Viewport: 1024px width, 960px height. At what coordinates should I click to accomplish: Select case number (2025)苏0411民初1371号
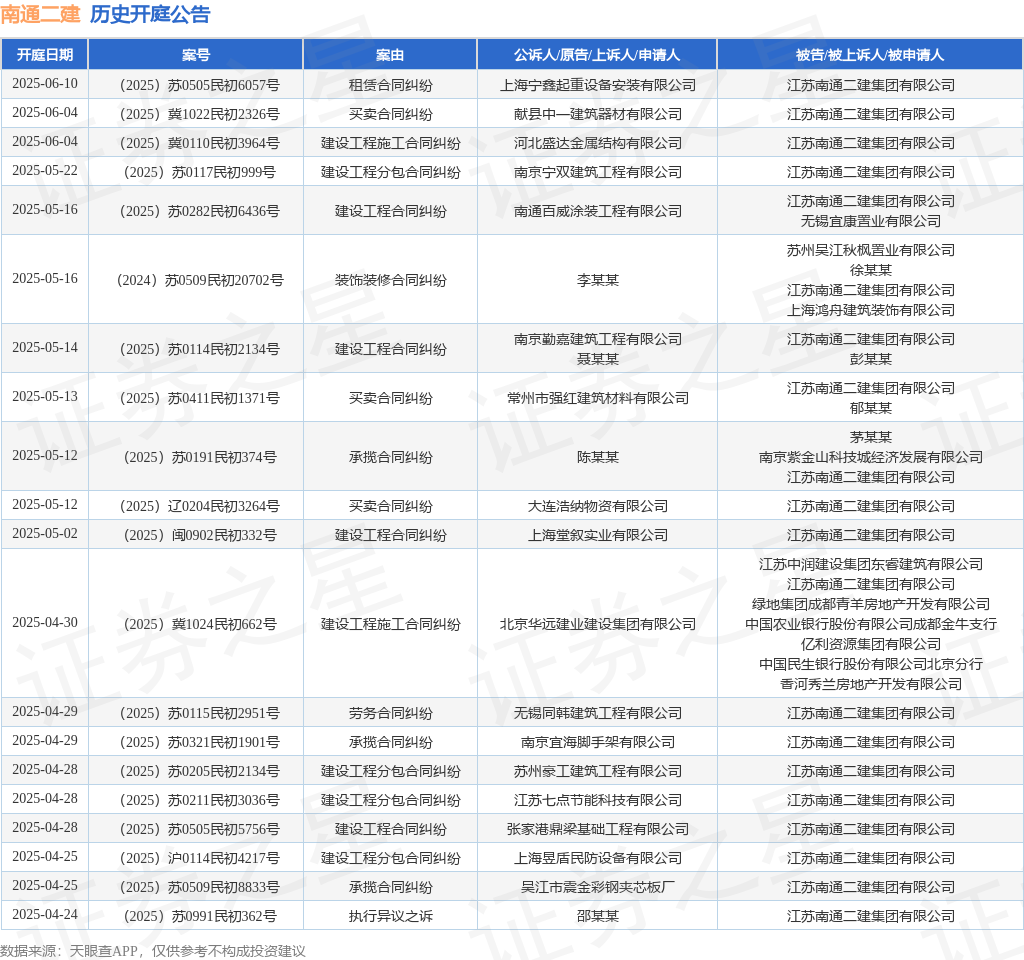point(199,398)
